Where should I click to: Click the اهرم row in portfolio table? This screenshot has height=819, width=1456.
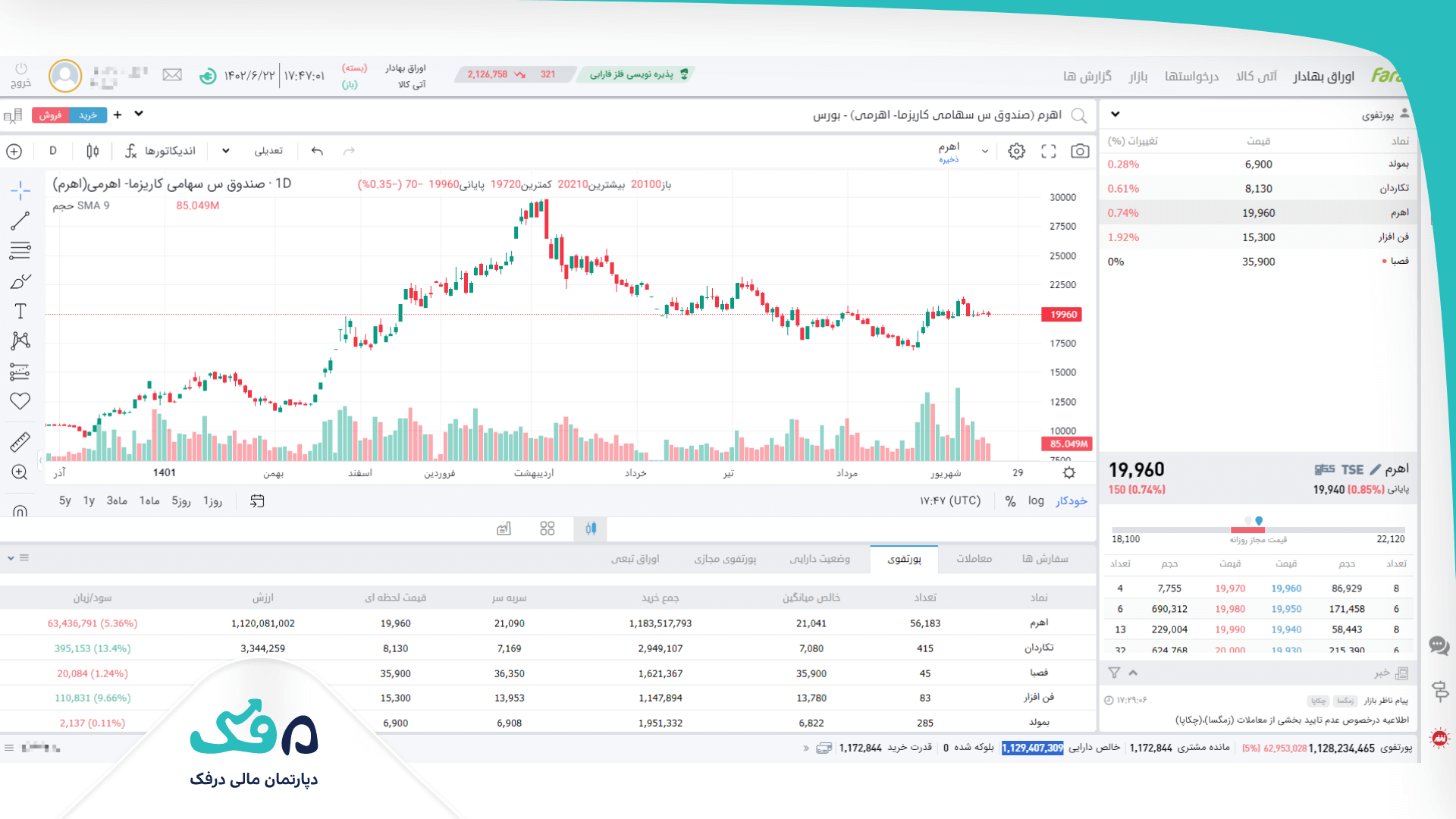(x=548, y=623)
